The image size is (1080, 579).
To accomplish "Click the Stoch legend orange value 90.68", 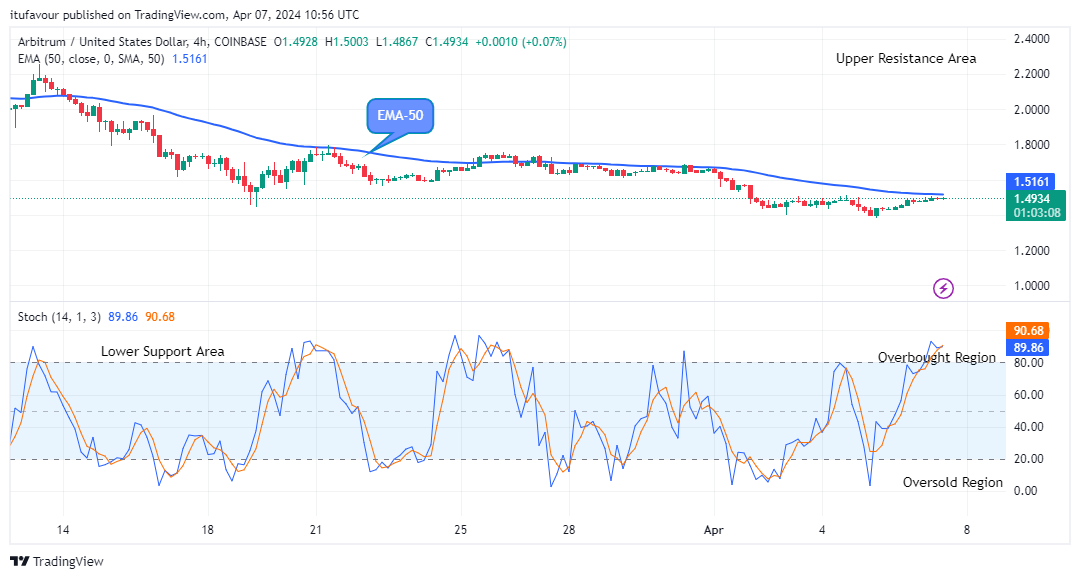I will click(x=160, y=317).
